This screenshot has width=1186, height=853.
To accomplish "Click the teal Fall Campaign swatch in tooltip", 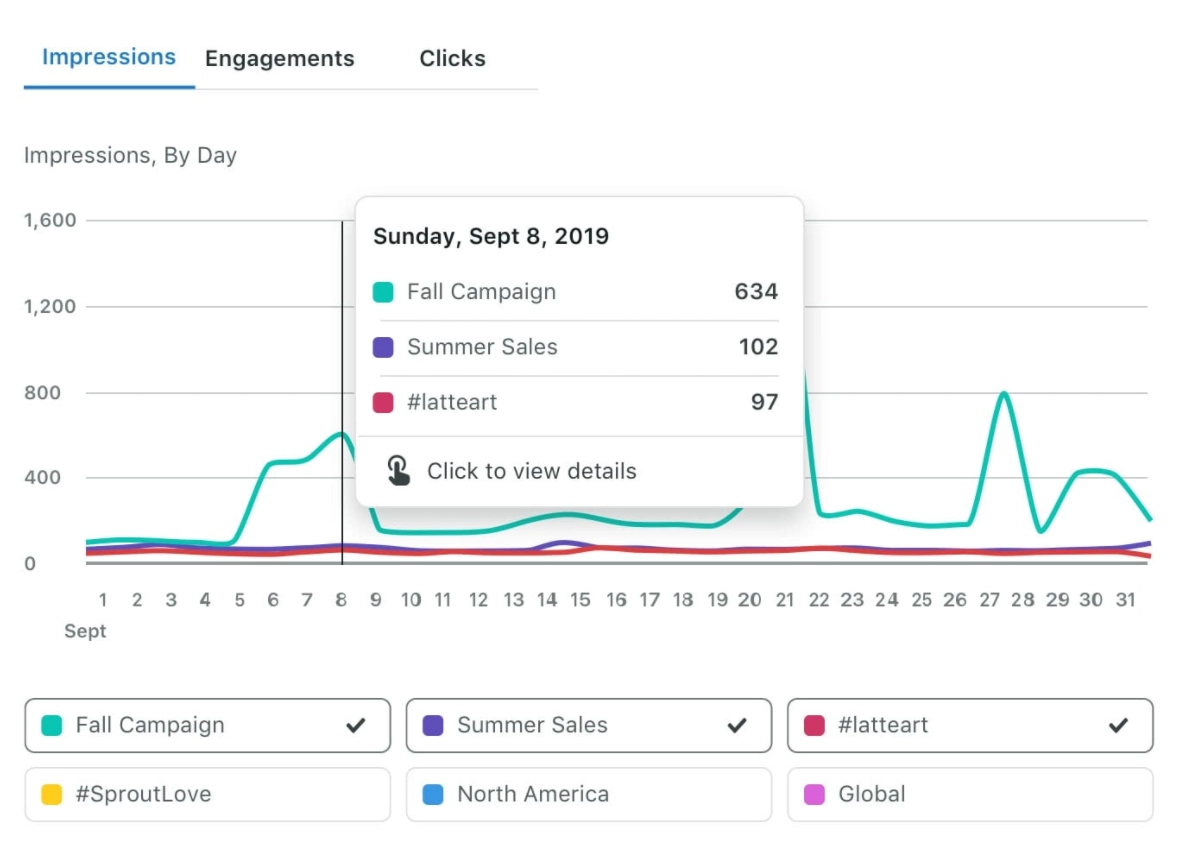I will click(x=385, y=291).
